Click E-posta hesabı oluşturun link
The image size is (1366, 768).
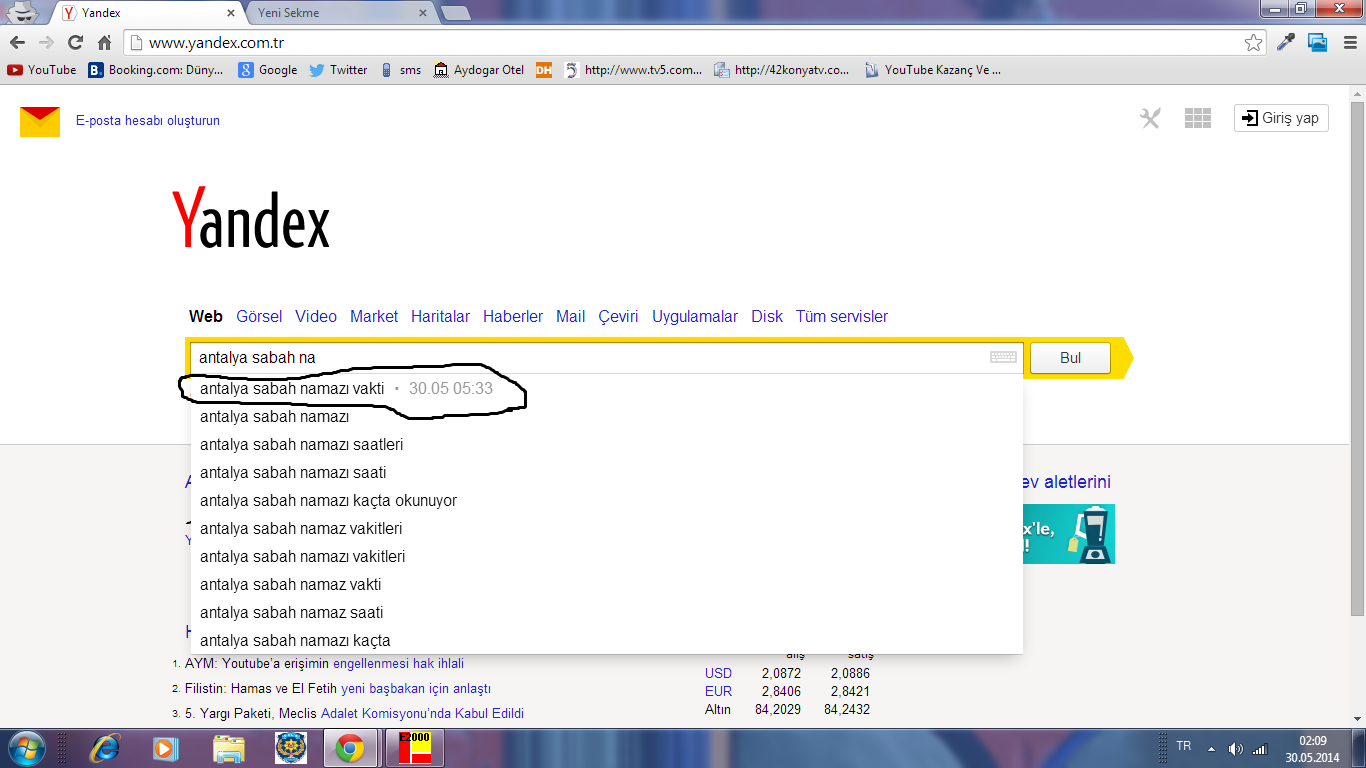[148, 121]
